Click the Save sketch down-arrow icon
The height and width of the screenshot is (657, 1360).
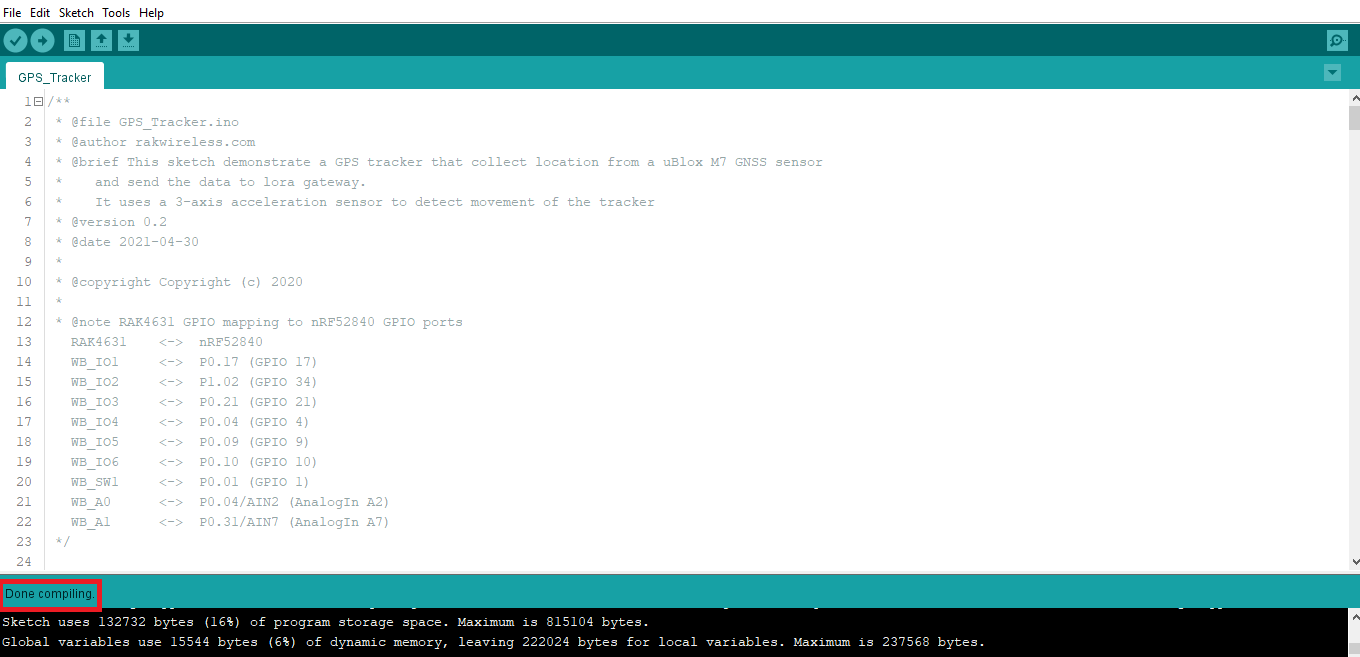click(x=128, y=41)
